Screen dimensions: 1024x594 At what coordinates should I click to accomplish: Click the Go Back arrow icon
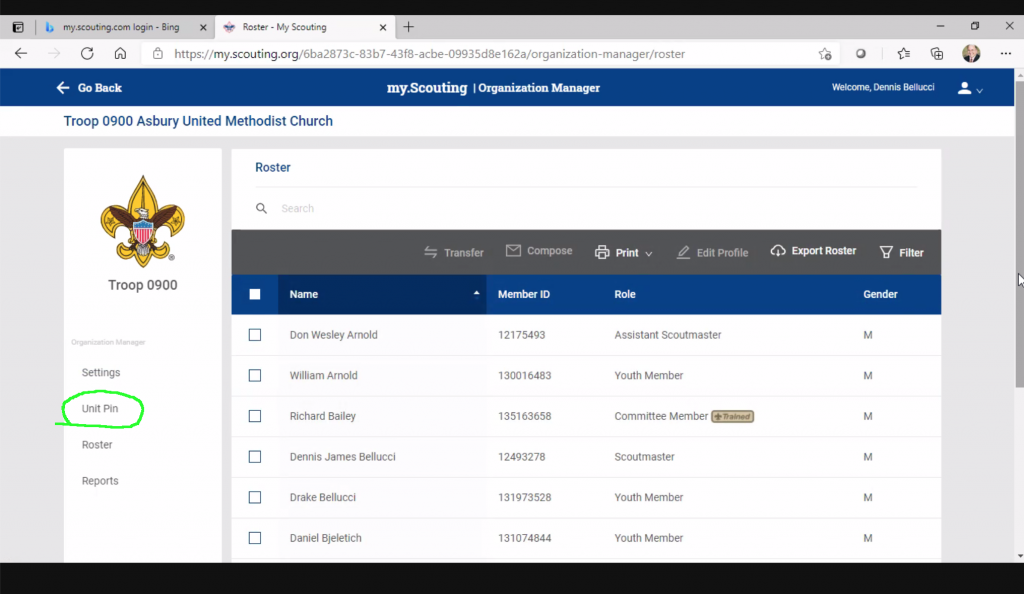point(63,88)
